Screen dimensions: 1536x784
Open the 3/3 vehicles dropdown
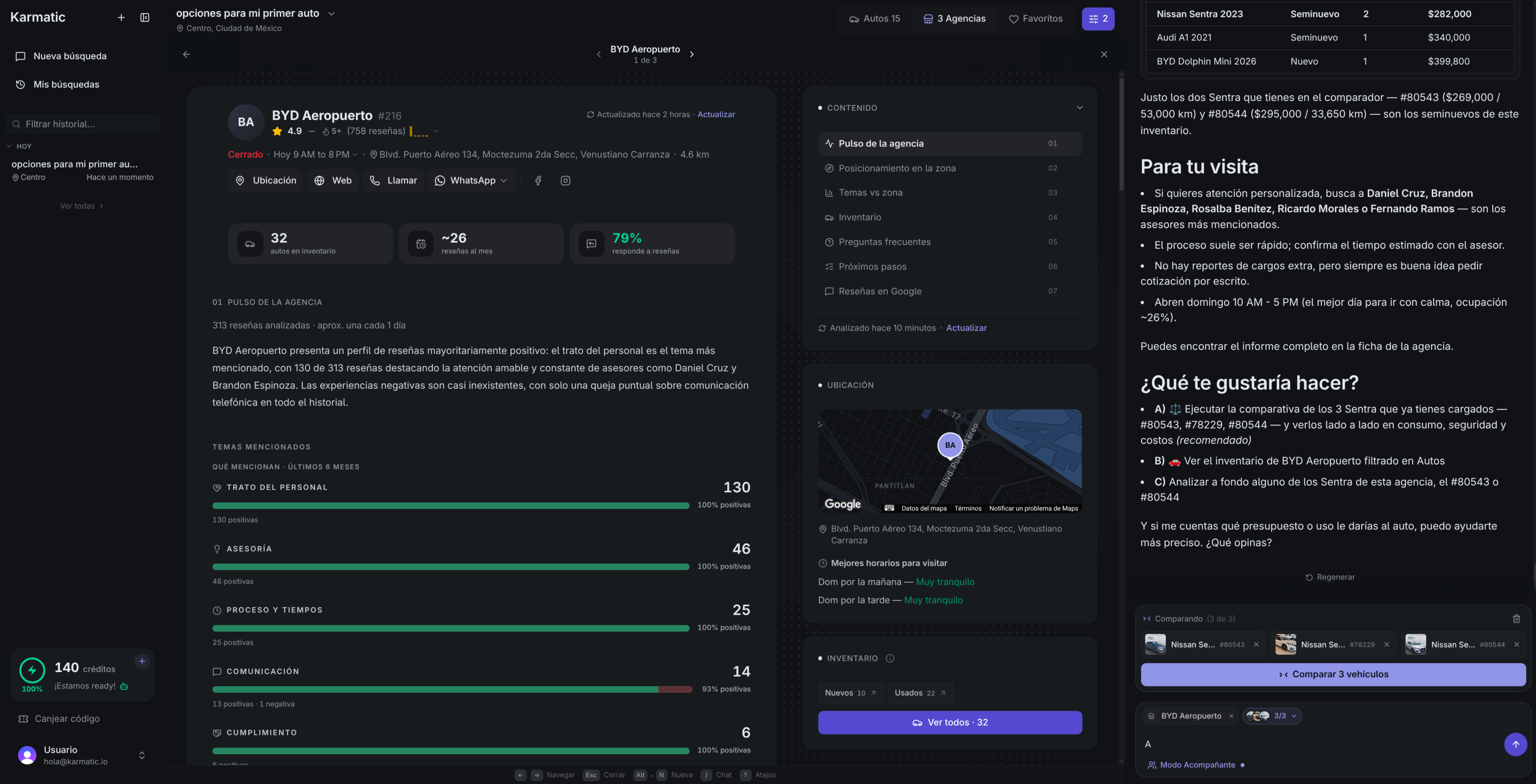click(x=1272, y=716)
